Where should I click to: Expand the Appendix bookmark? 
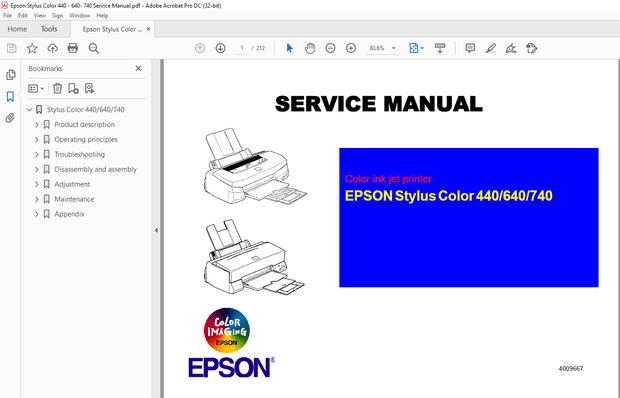(x=37, y=214)
